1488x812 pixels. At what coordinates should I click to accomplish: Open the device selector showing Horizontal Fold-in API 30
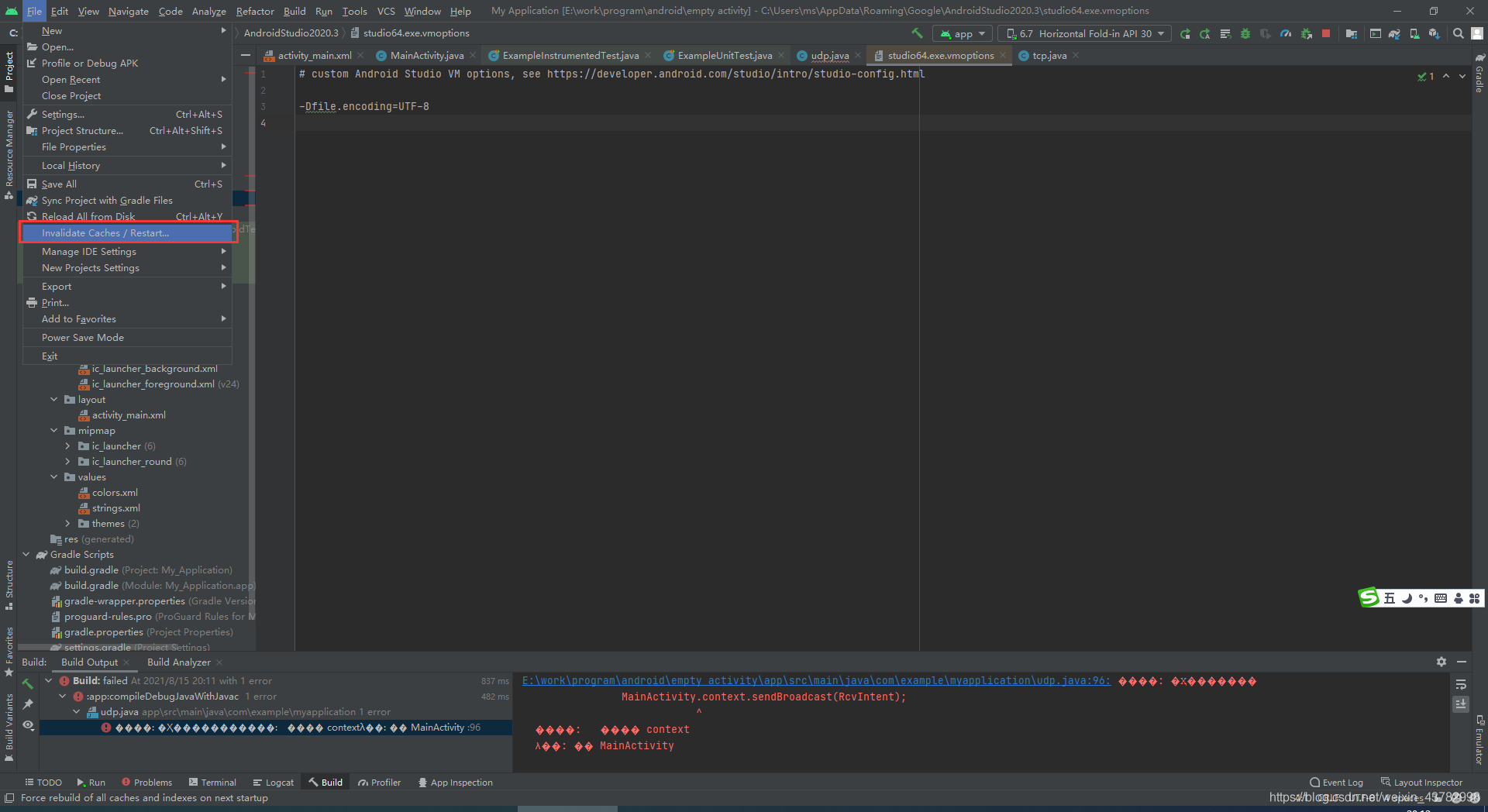[1085, 33]
